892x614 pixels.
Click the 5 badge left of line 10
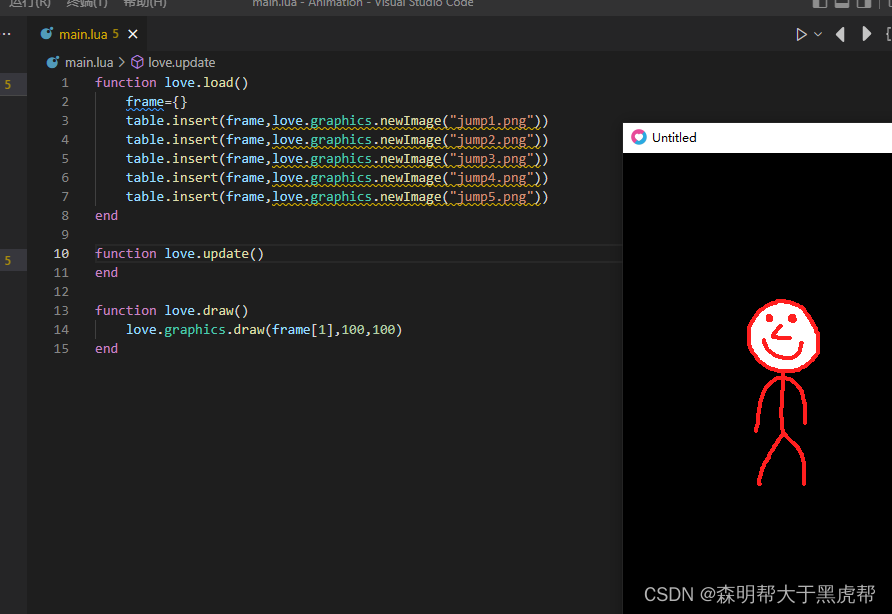pos(8,261)
